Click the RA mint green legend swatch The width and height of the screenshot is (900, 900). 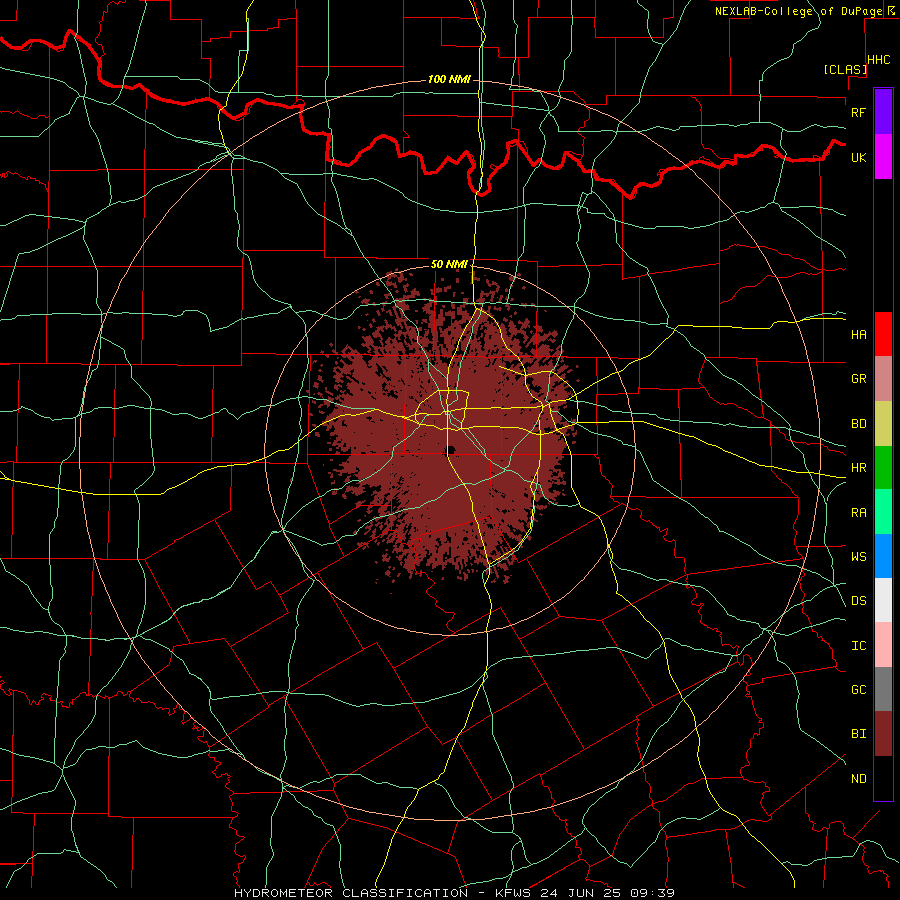click(x=883, y=512)
